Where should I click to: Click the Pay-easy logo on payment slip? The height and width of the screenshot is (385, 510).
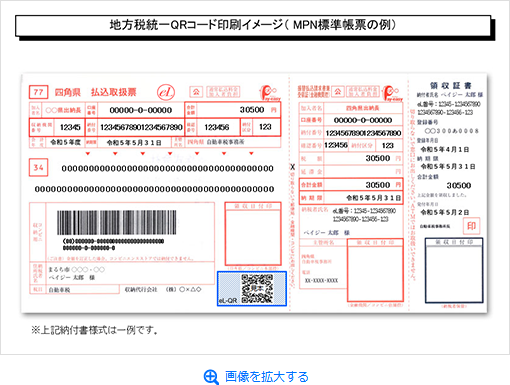[x=270, y=93]
